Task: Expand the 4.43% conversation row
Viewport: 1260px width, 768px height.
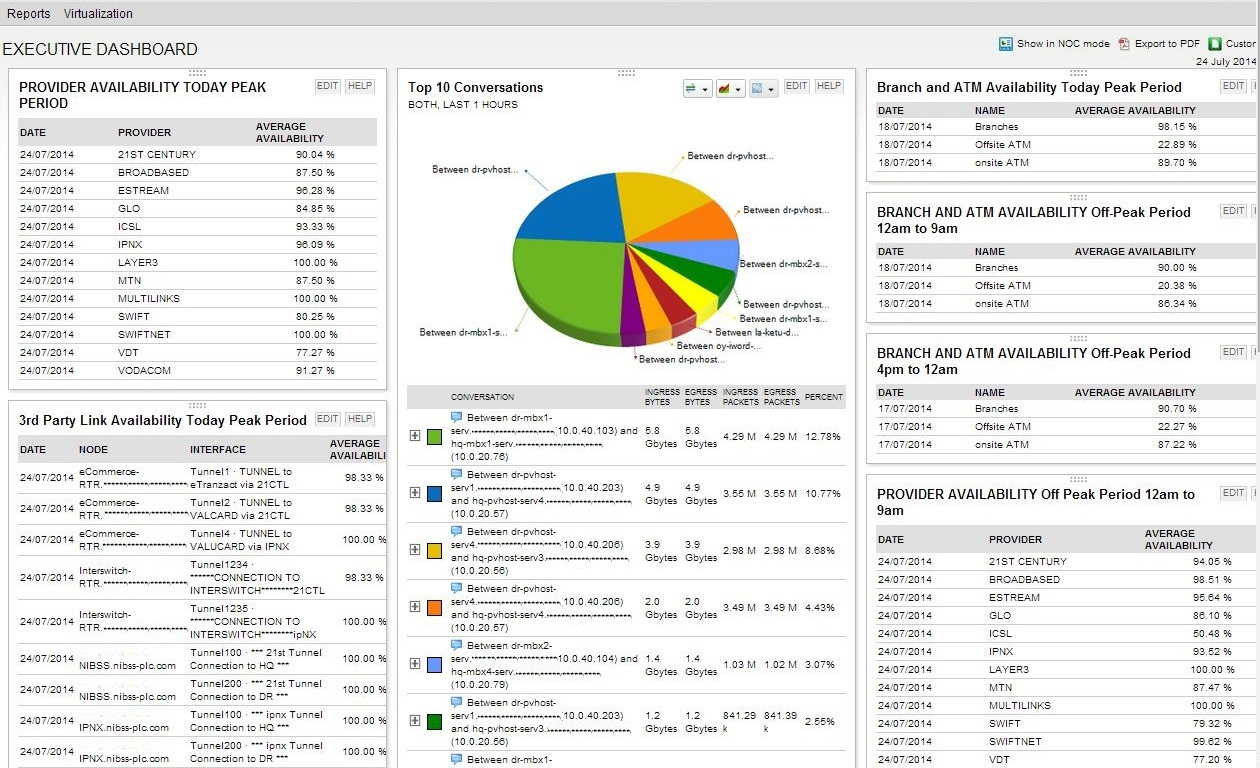Action: click(415, 607)
